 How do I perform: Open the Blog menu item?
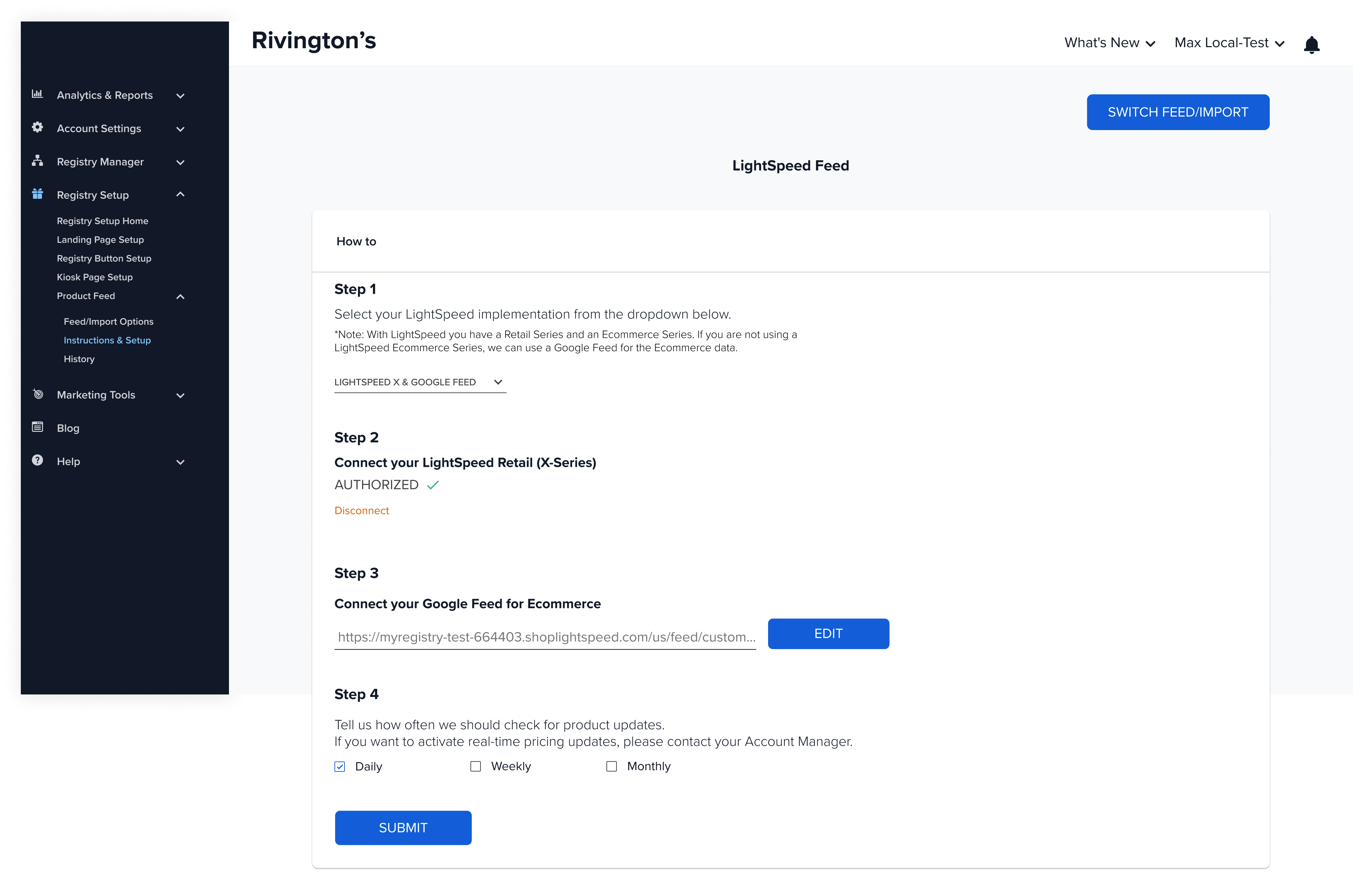click(x=68, y=428)
